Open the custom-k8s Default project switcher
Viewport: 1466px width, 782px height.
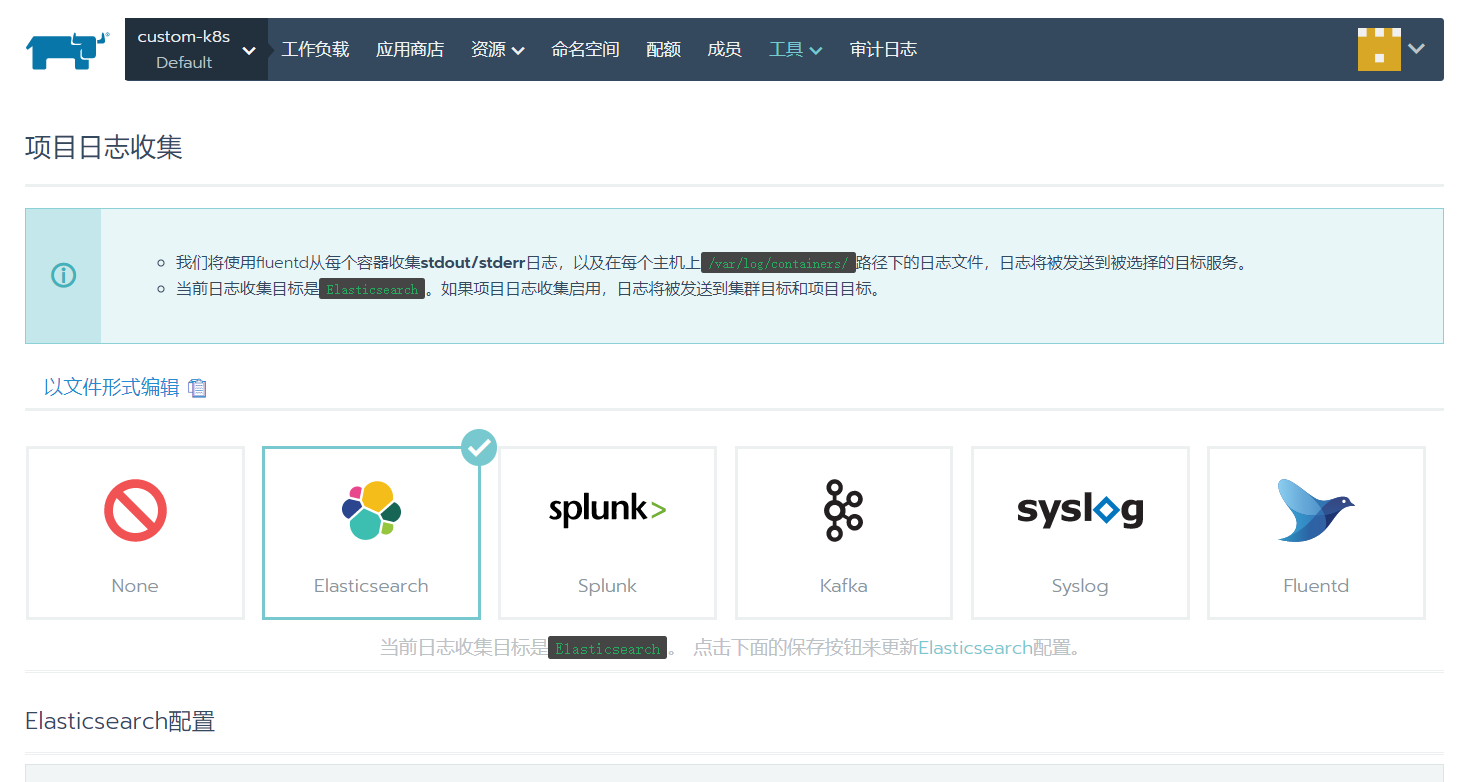[196, 49]
